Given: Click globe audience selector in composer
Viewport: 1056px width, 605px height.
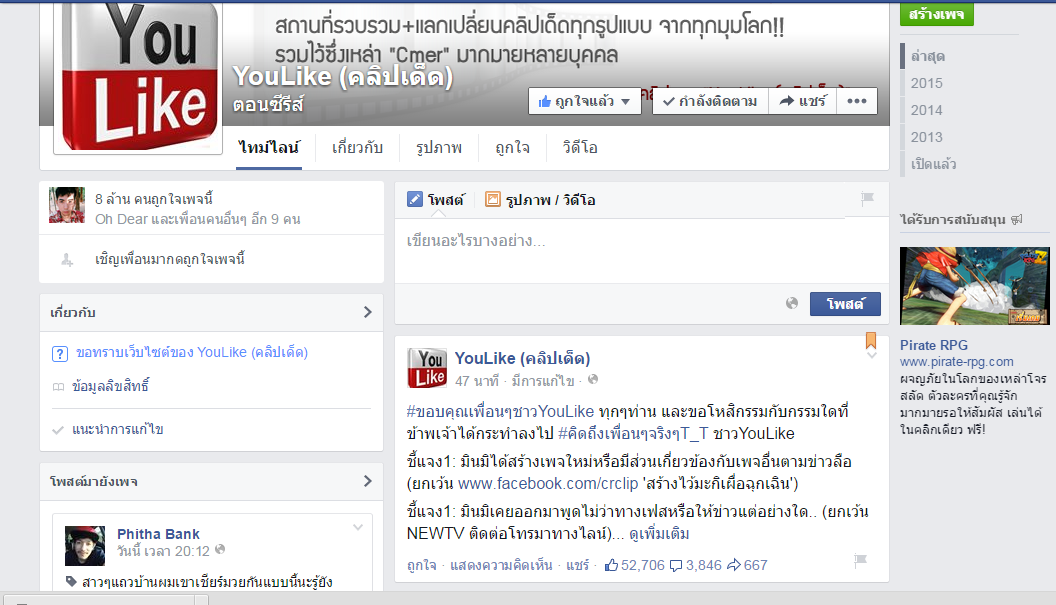Looking at the screenshot, I should 792,303.
